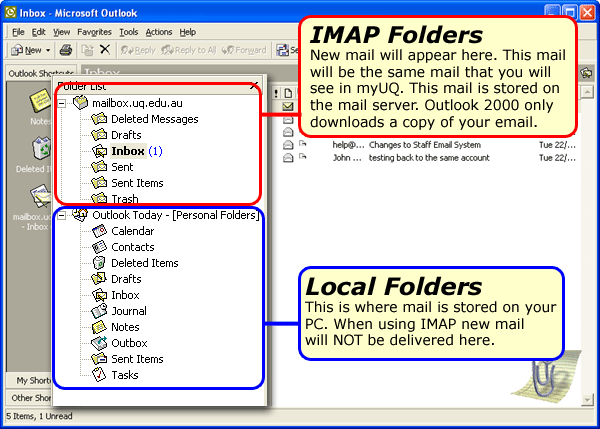Open the Tools menu
The height and width of the screenshot is (429, 600).
coord(128,32)
